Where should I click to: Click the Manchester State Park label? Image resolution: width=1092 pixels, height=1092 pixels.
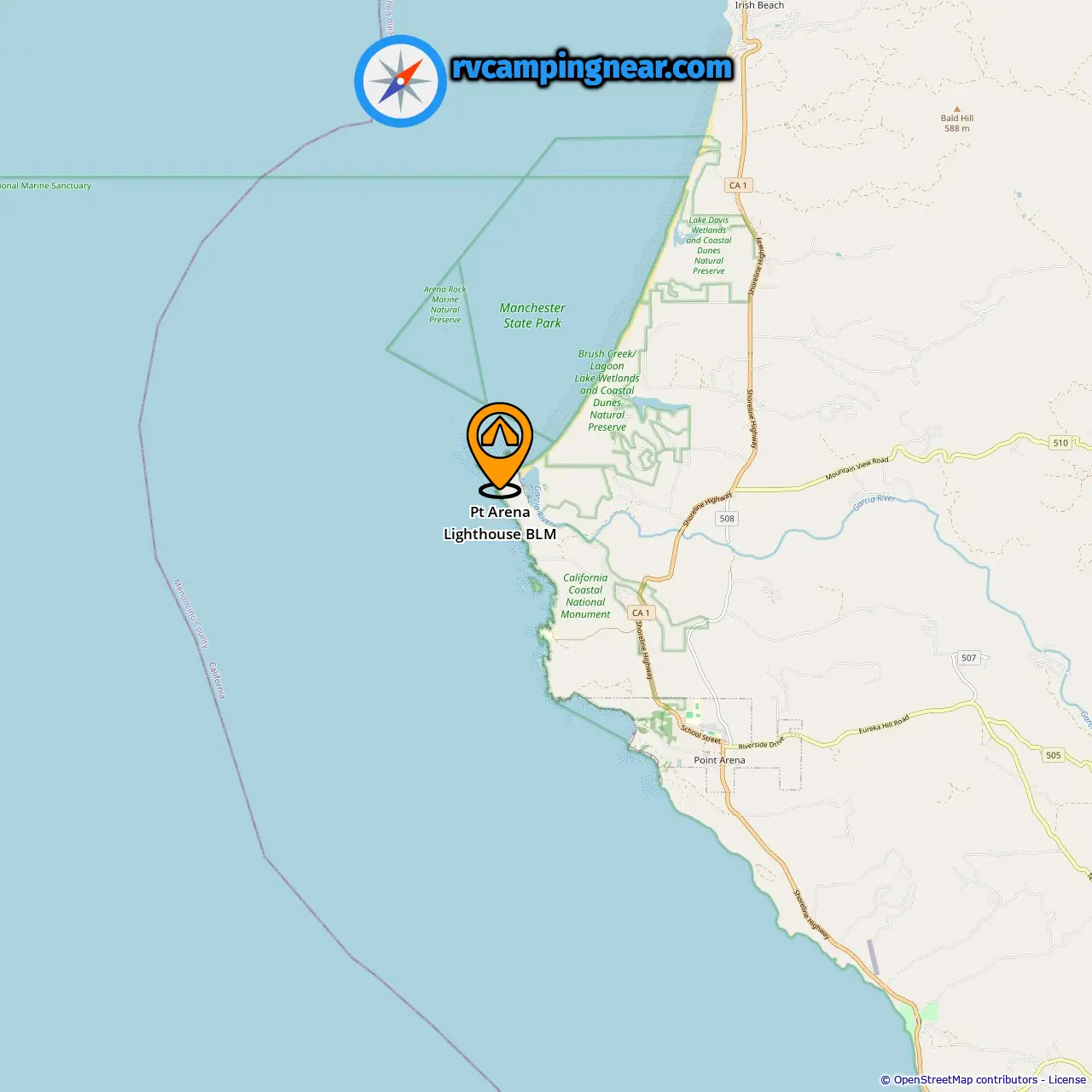[x=532, y=316]
